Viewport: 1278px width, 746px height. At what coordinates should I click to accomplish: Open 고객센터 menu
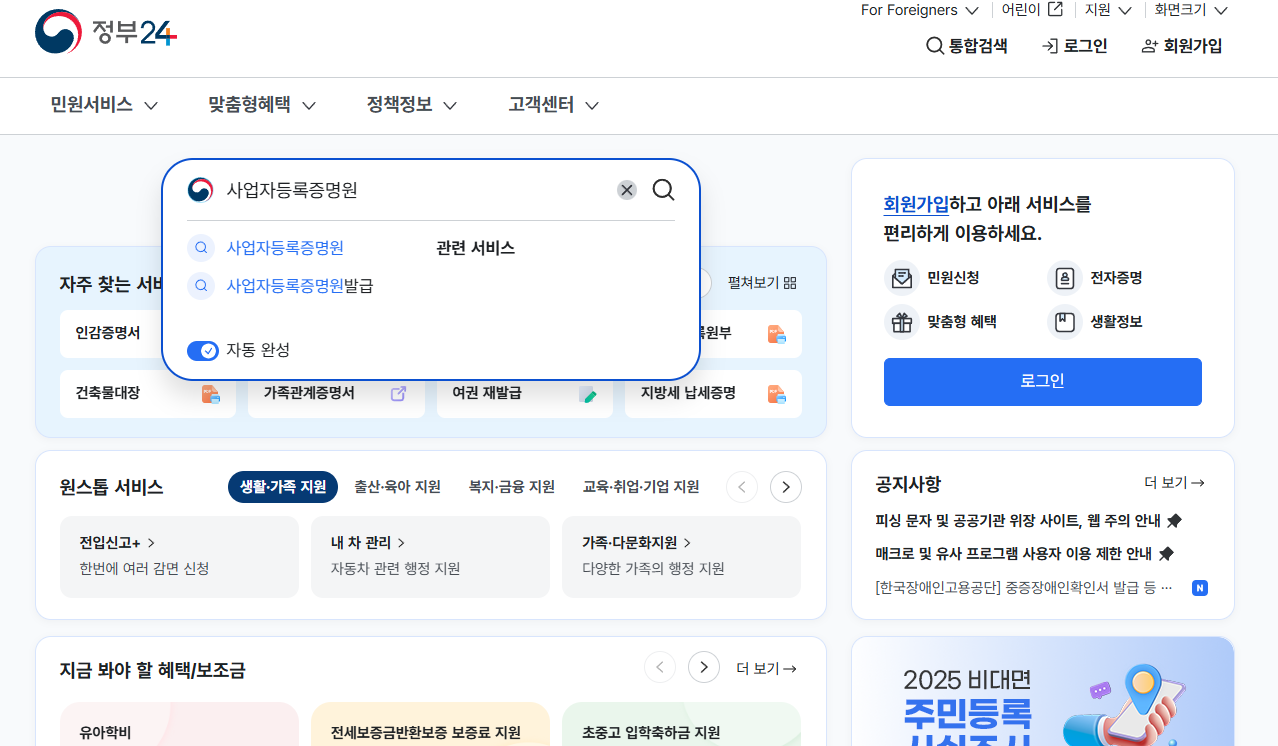coord(554,105)
